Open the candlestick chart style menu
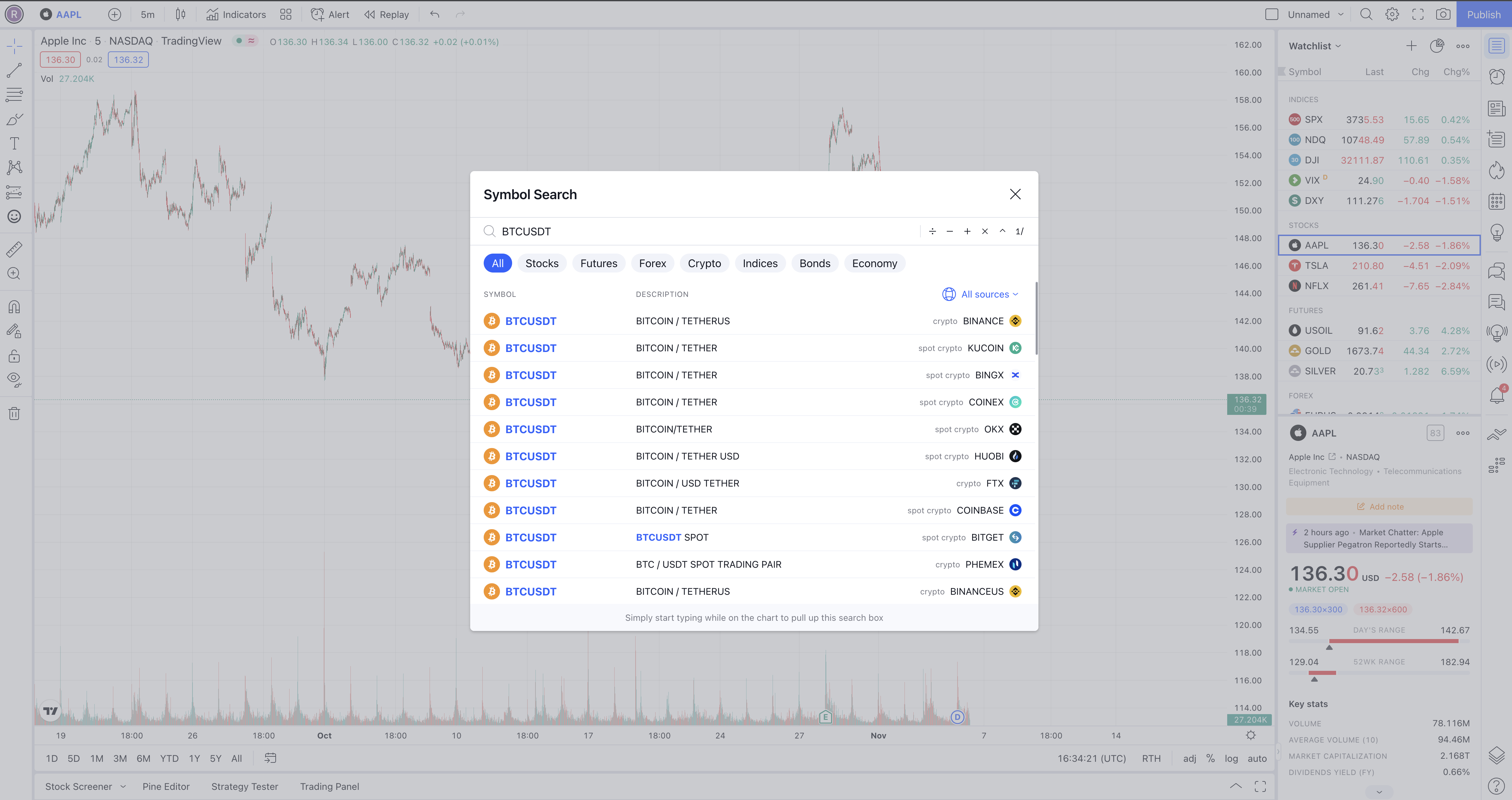Image resolution: width=1512 pixels, height=800 pixels. (181, 15)
